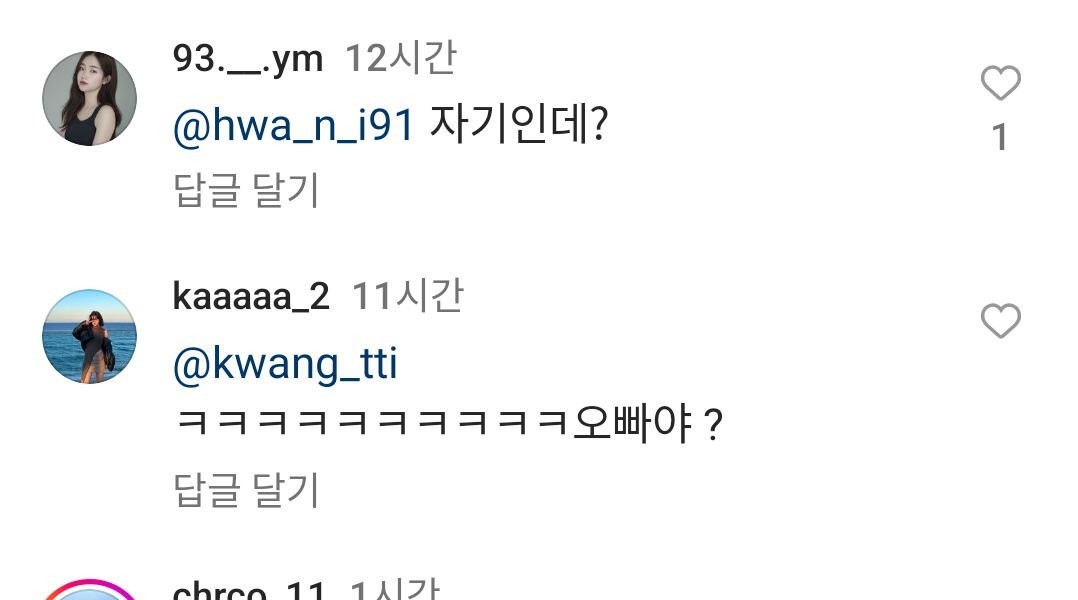Select the comment text ending in 오빠야?
Viewport: 1078px width, 600px height.
(449, 423)
